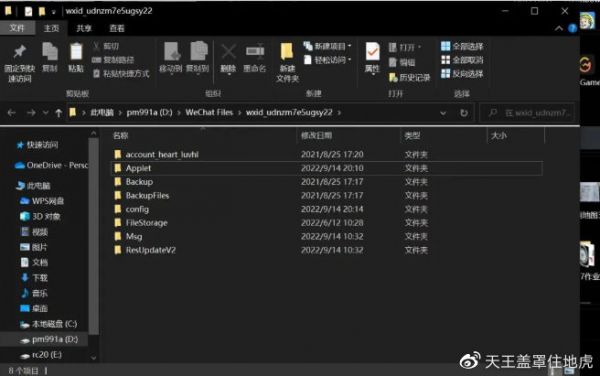Screen dimensions: 600x376
Task: Switch to the Home (主页) tab
Action: click(x=51, y=28)
